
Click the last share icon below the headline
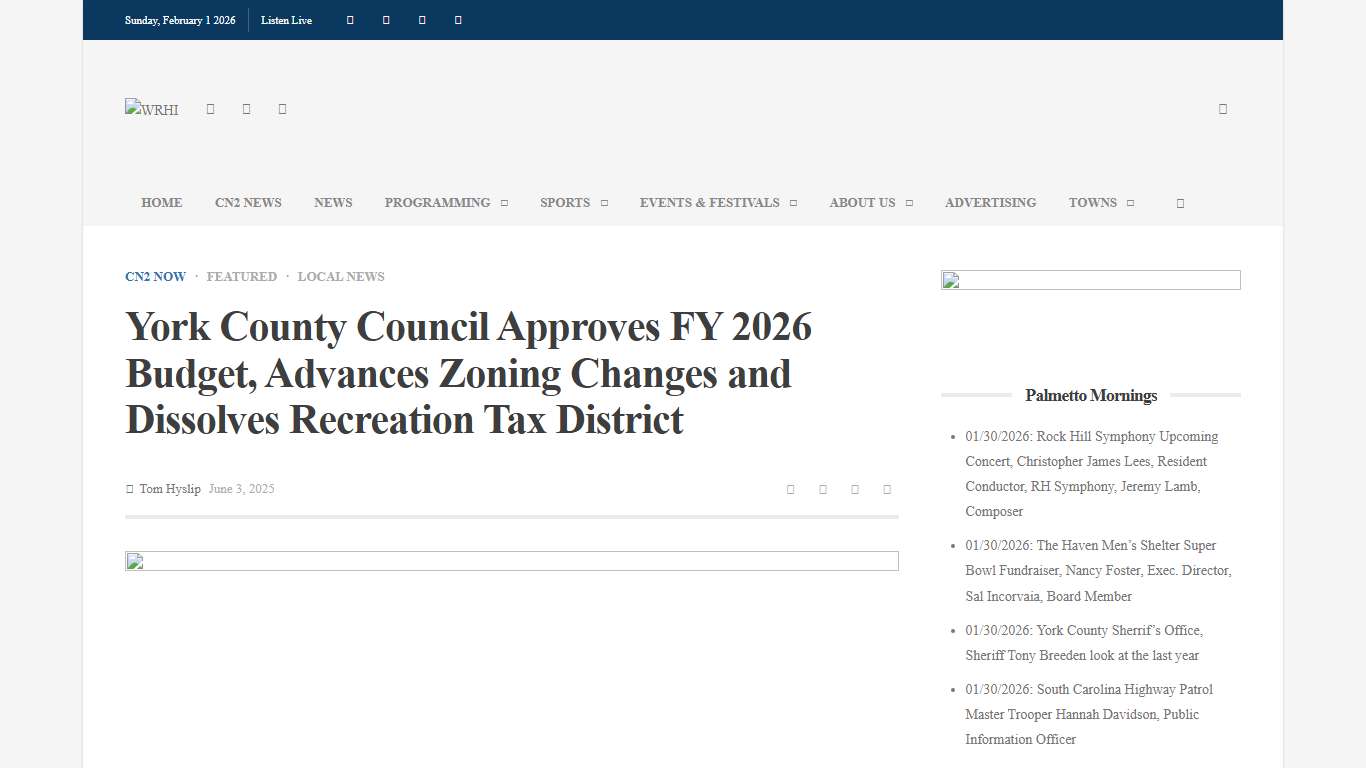(887, 489)
